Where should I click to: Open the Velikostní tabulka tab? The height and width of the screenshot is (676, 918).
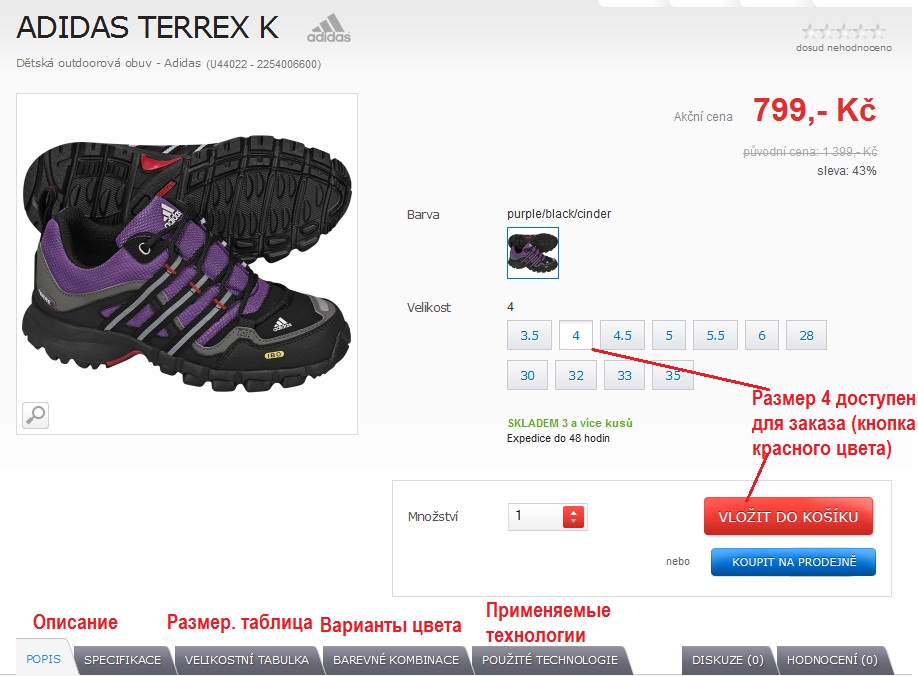pyautogui.click(x=246, y=660)
